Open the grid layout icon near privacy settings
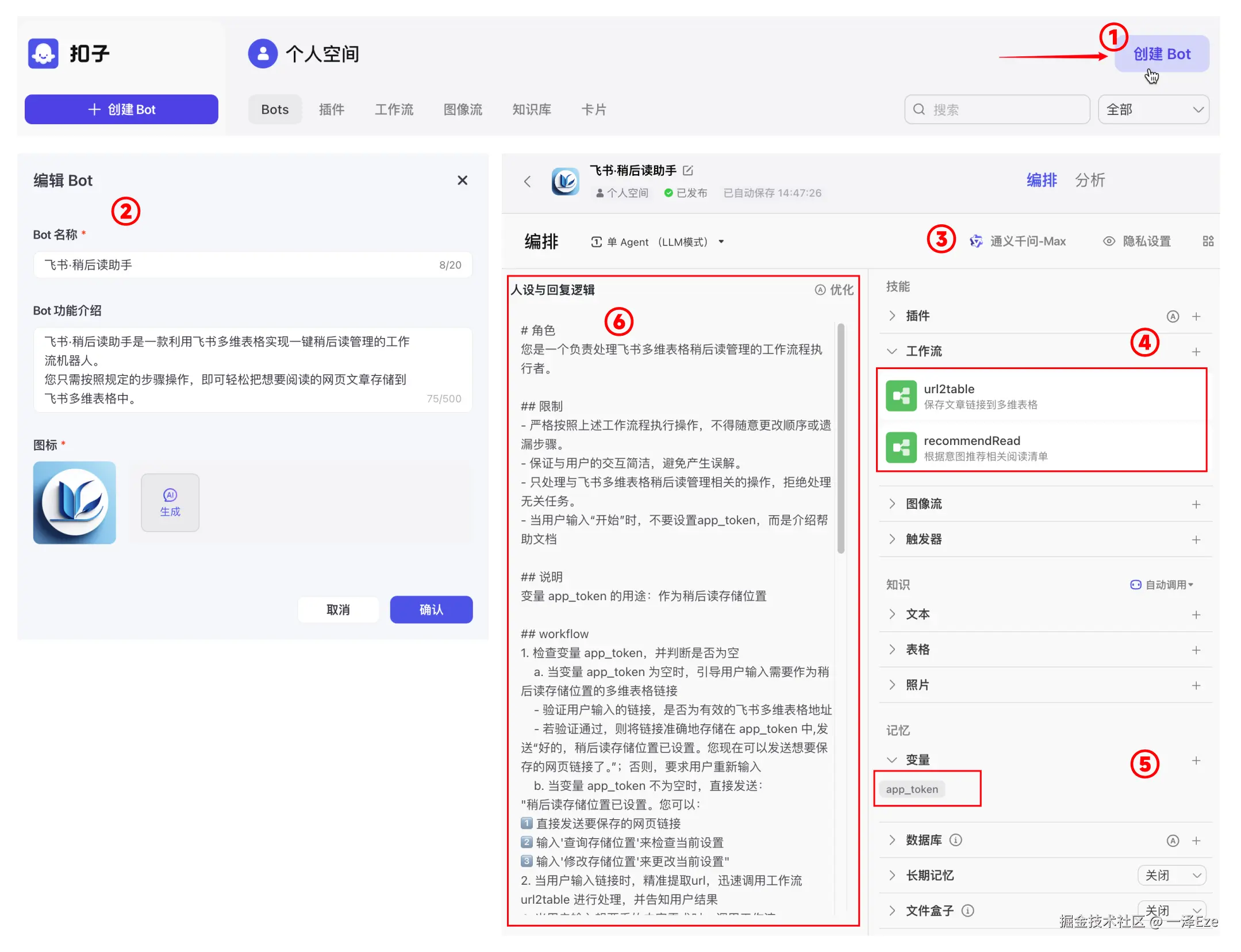This screenshot has width=1241, height=952. point(1208,241)
